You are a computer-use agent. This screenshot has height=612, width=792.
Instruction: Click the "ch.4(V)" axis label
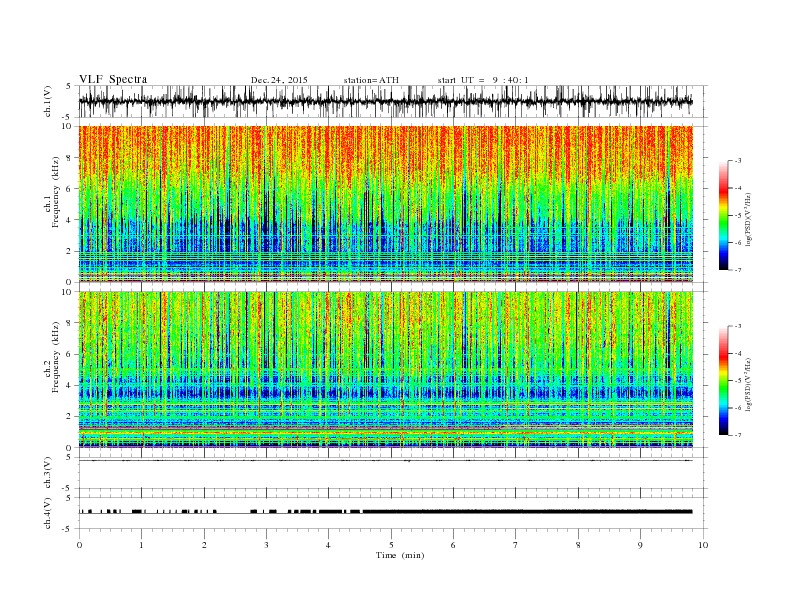tap(48, 514)
